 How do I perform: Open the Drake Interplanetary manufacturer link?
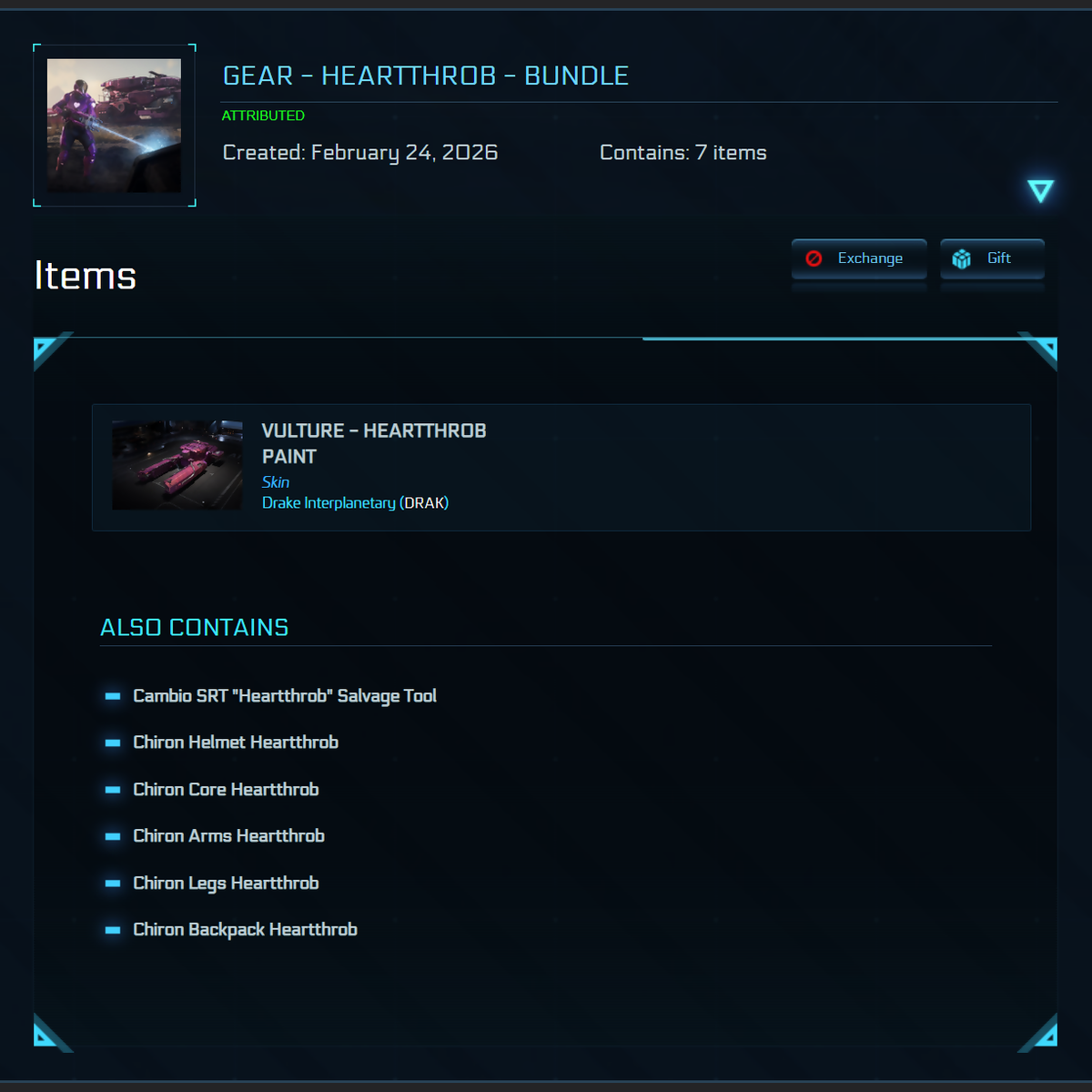click(x=329, y=502)
